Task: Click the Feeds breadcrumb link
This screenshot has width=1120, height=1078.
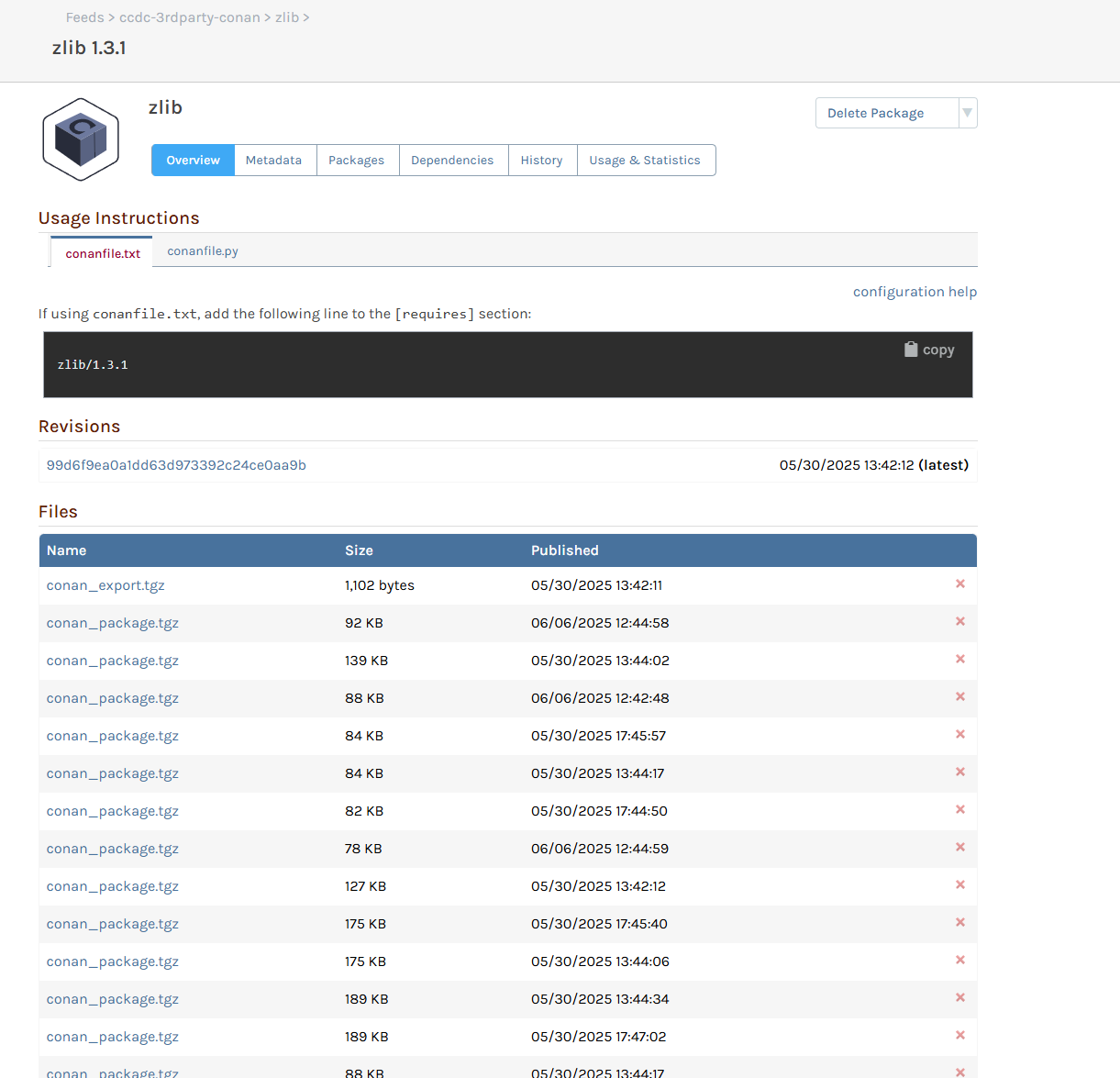Action: (x=84, y=17)
